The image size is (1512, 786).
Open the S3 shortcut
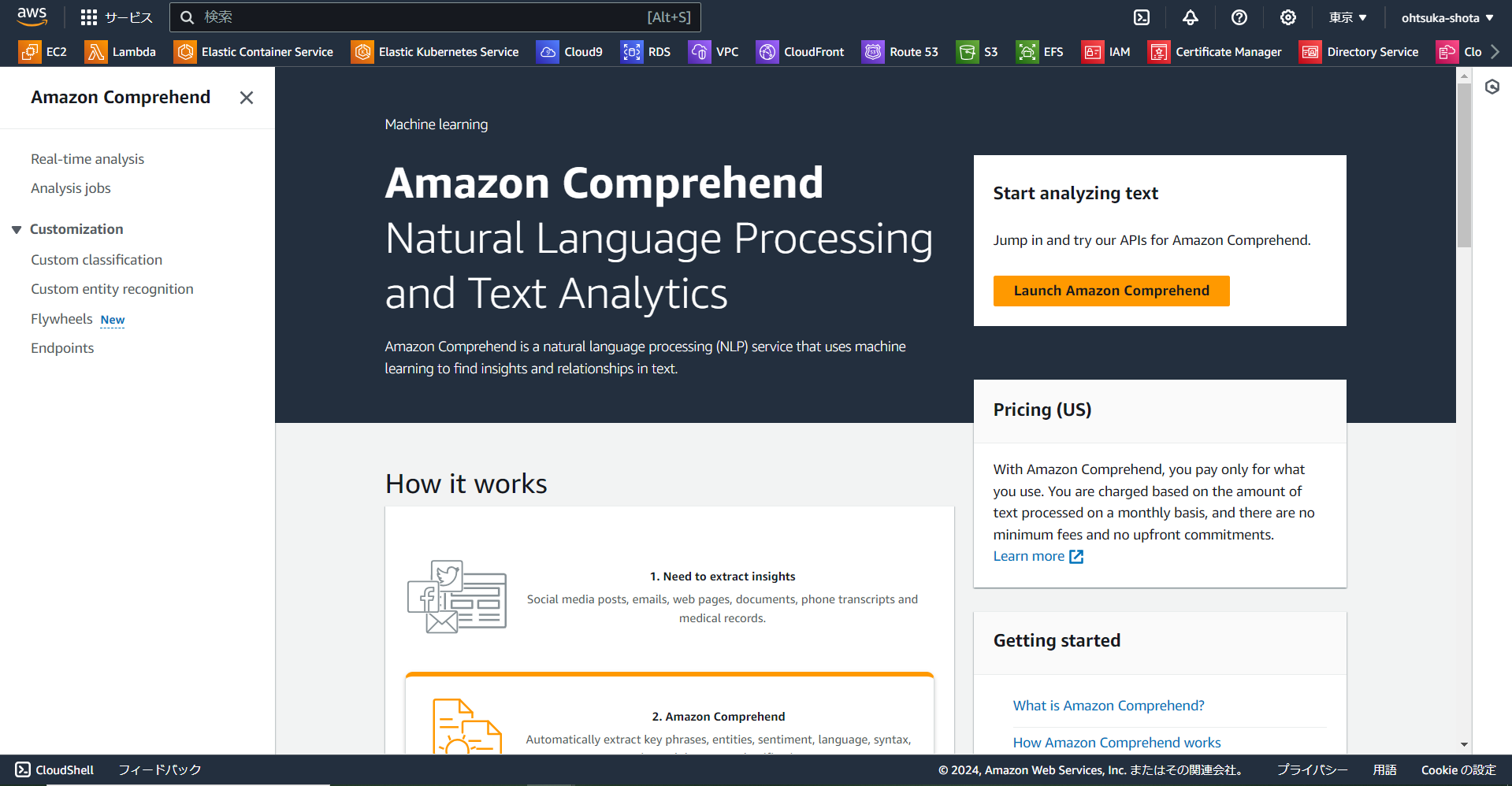click(x=978, y=52)
